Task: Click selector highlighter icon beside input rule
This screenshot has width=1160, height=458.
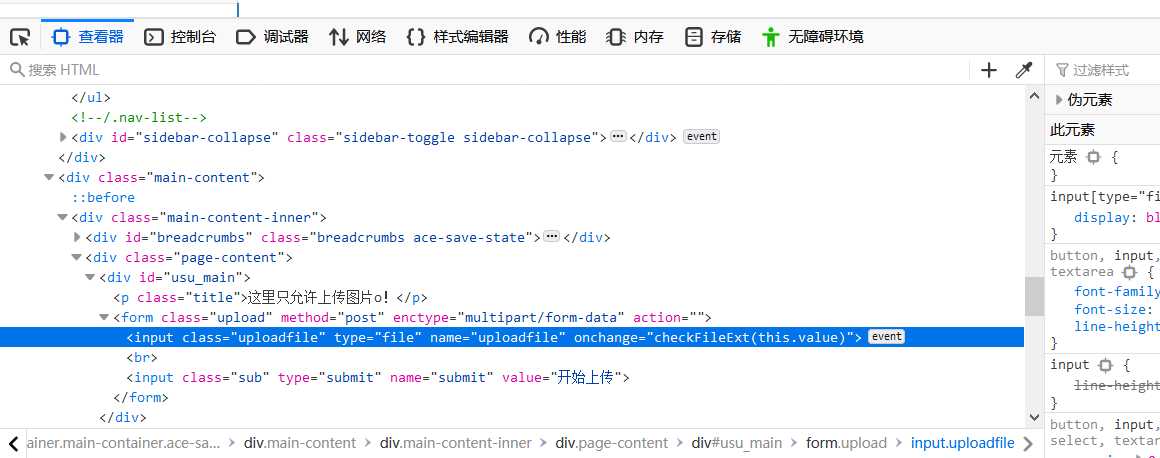Action: coord(1105,365)
